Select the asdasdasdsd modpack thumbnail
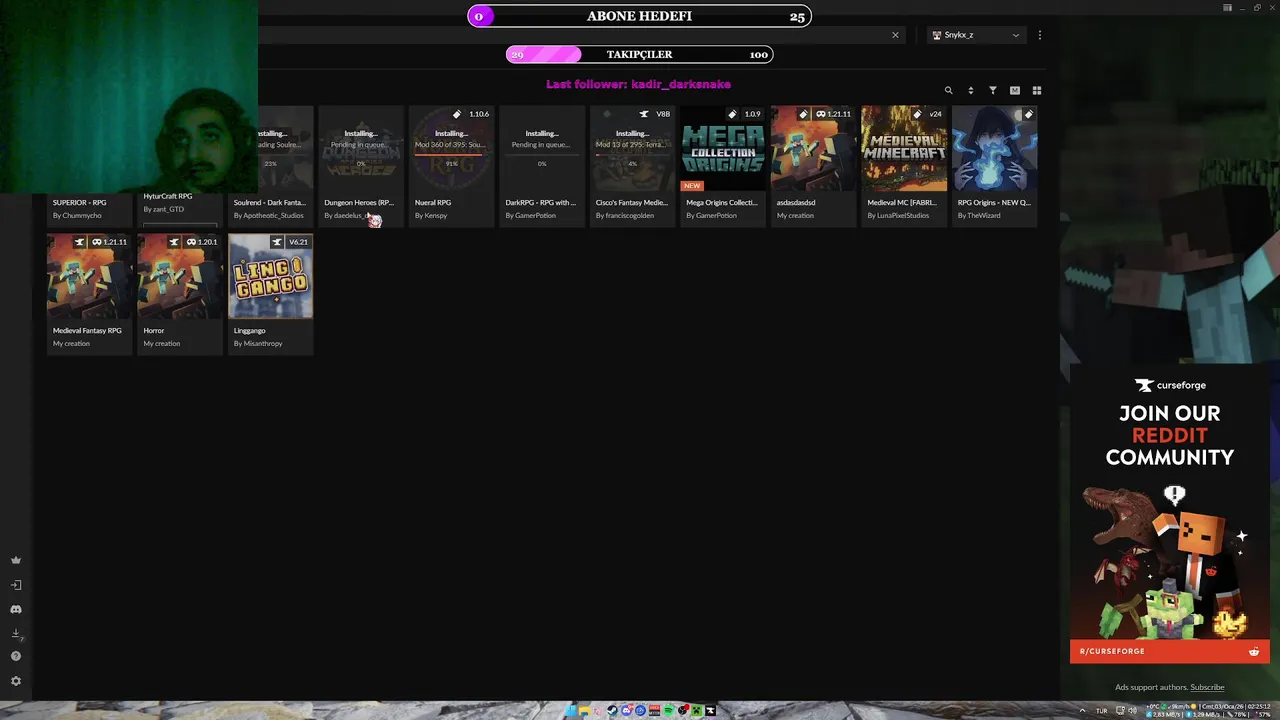Screen dimensions: 1280x720 click(x=814, y=149)
